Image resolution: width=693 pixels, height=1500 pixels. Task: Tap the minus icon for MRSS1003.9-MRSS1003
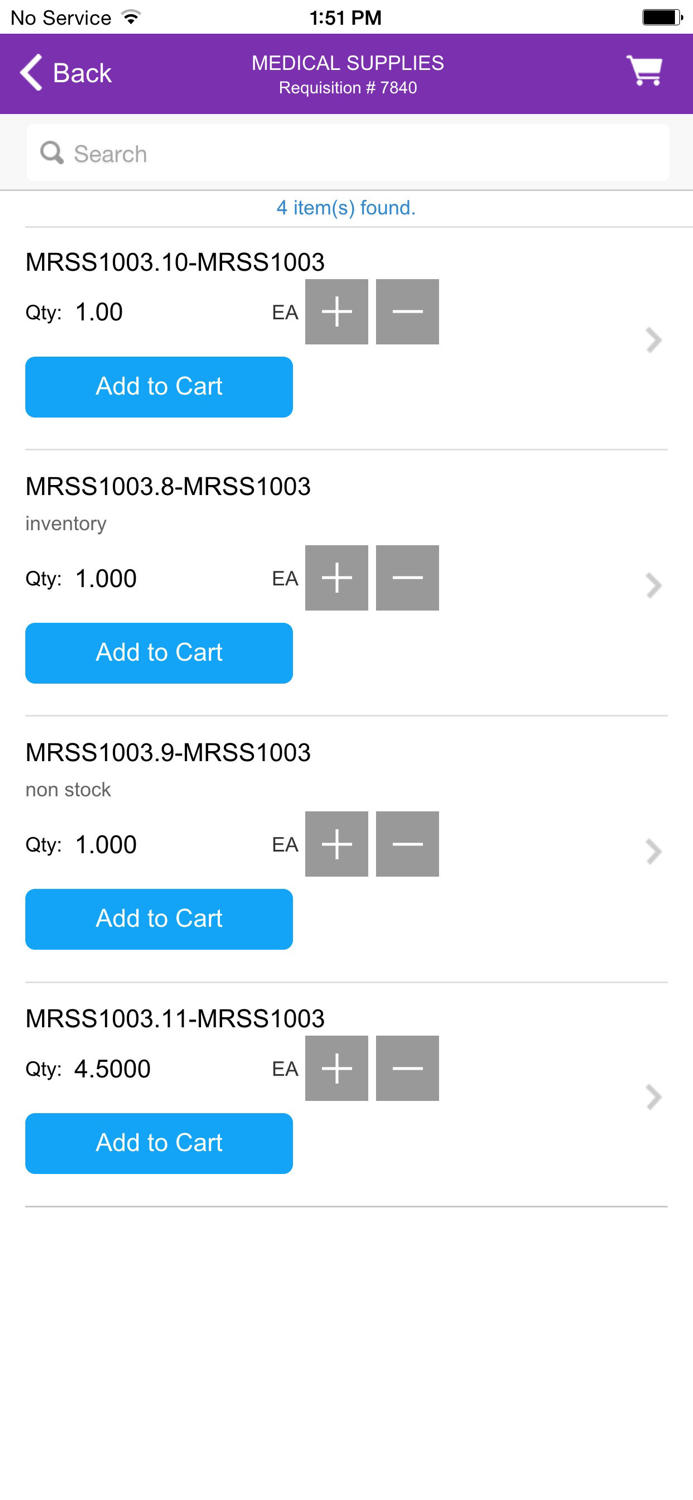click(x=407, y=844)
